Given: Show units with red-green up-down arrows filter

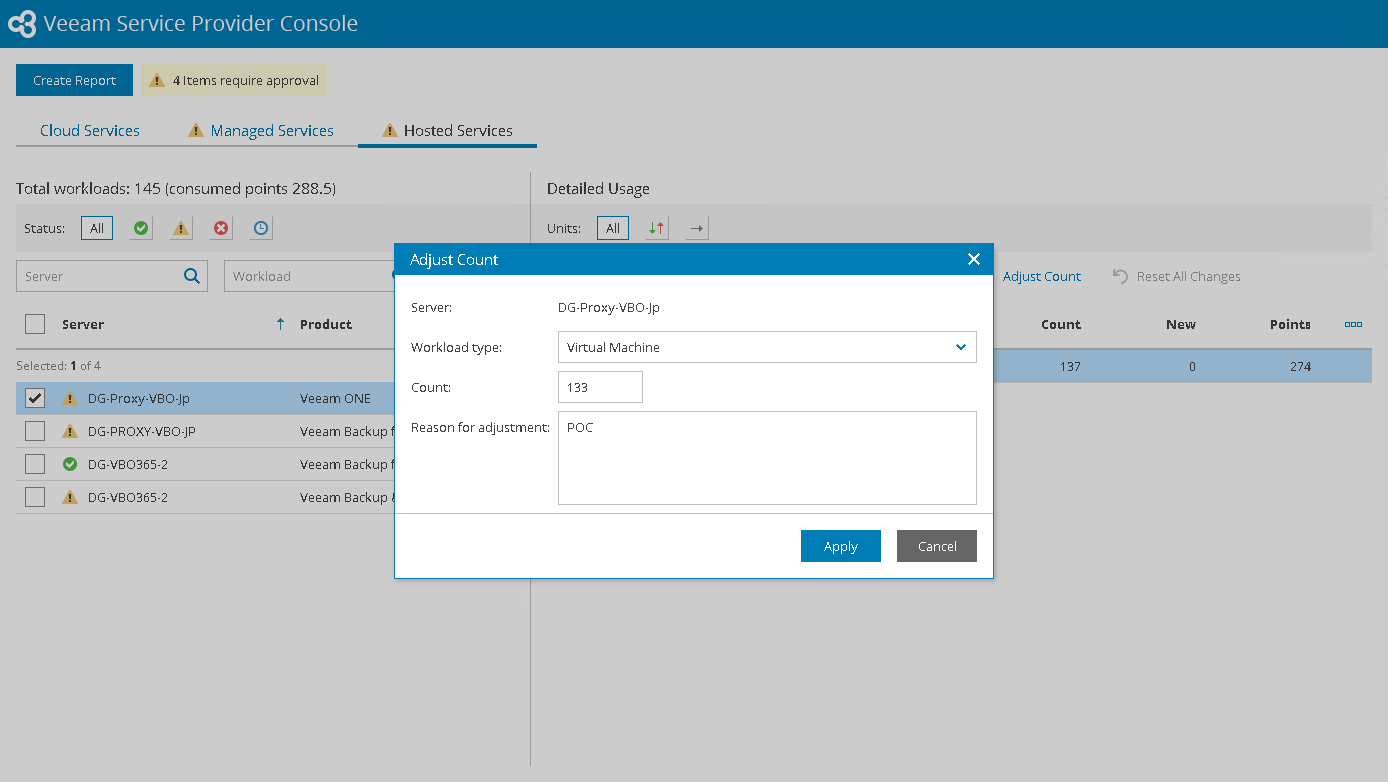Looking at the screenshot, I should click(x=657, y=228).
